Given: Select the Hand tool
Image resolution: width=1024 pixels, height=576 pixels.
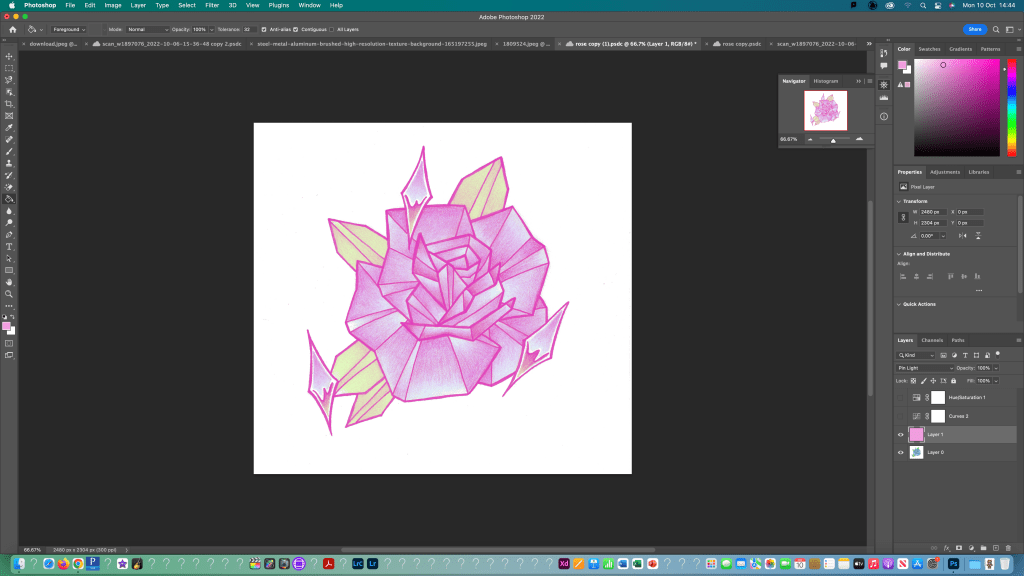Looking at the screenshot, I should (9, 282).
